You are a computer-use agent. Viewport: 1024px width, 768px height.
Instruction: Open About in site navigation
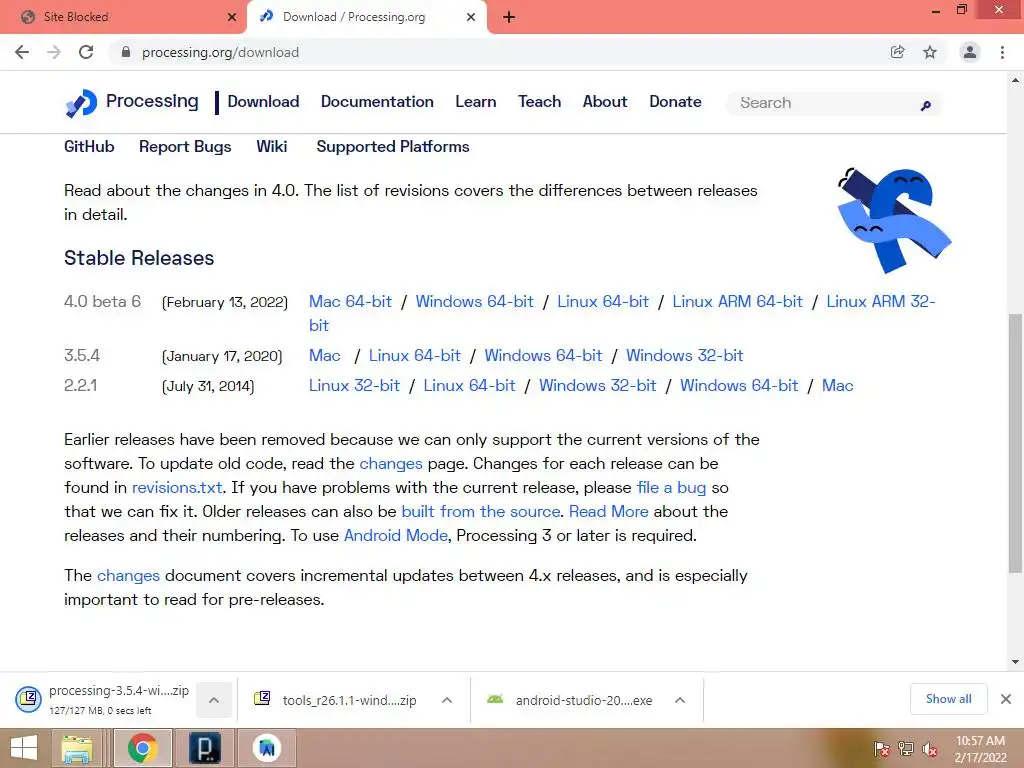[x=605, y=102]
